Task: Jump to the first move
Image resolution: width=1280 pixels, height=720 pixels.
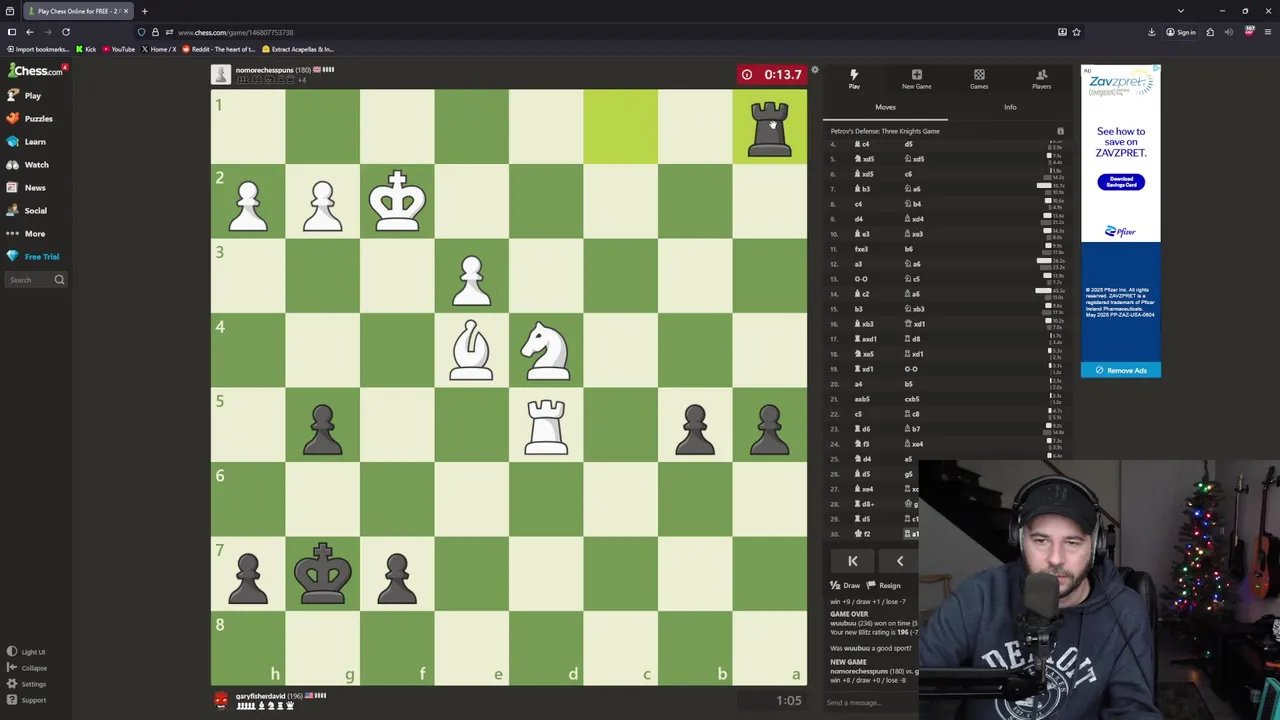Action: tap(853, 561)
